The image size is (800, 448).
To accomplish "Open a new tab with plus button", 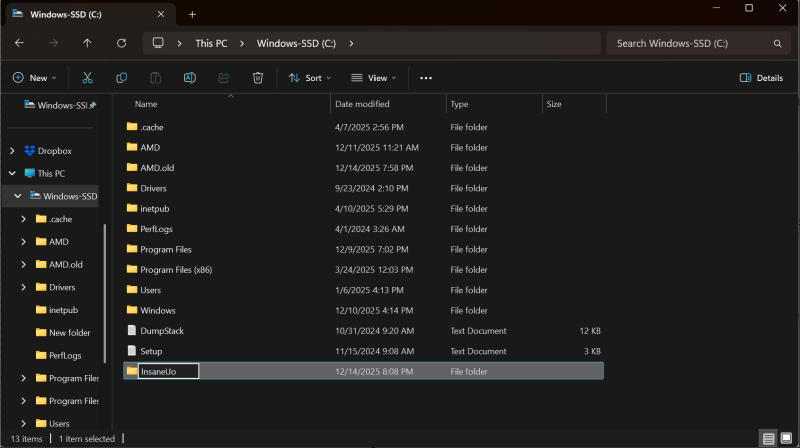I will tap(192, 14).
